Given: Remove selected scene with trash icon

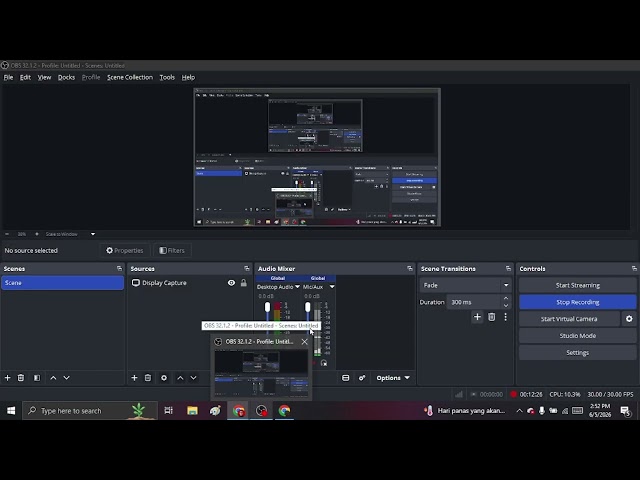Looking at the screenshot, I should coord(21,378).
